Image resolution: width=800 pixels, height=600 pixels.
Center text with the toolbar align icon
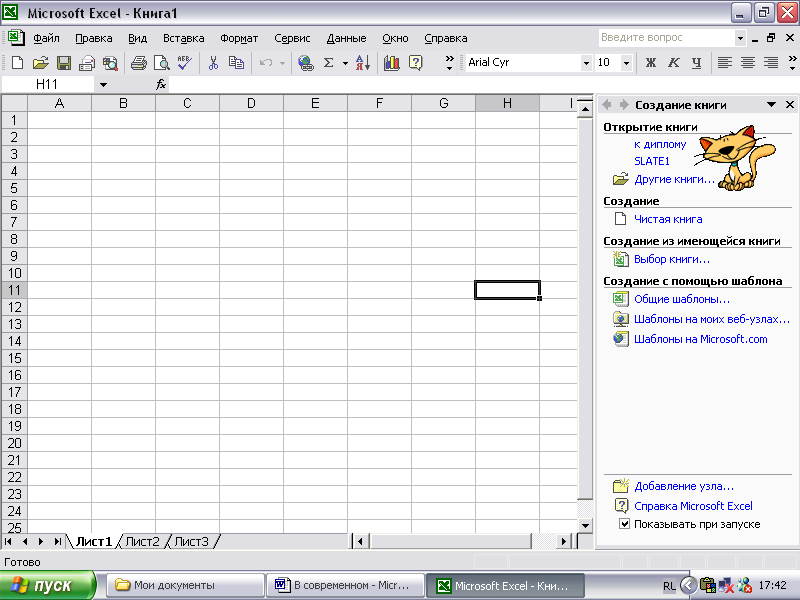coord(748,63)
